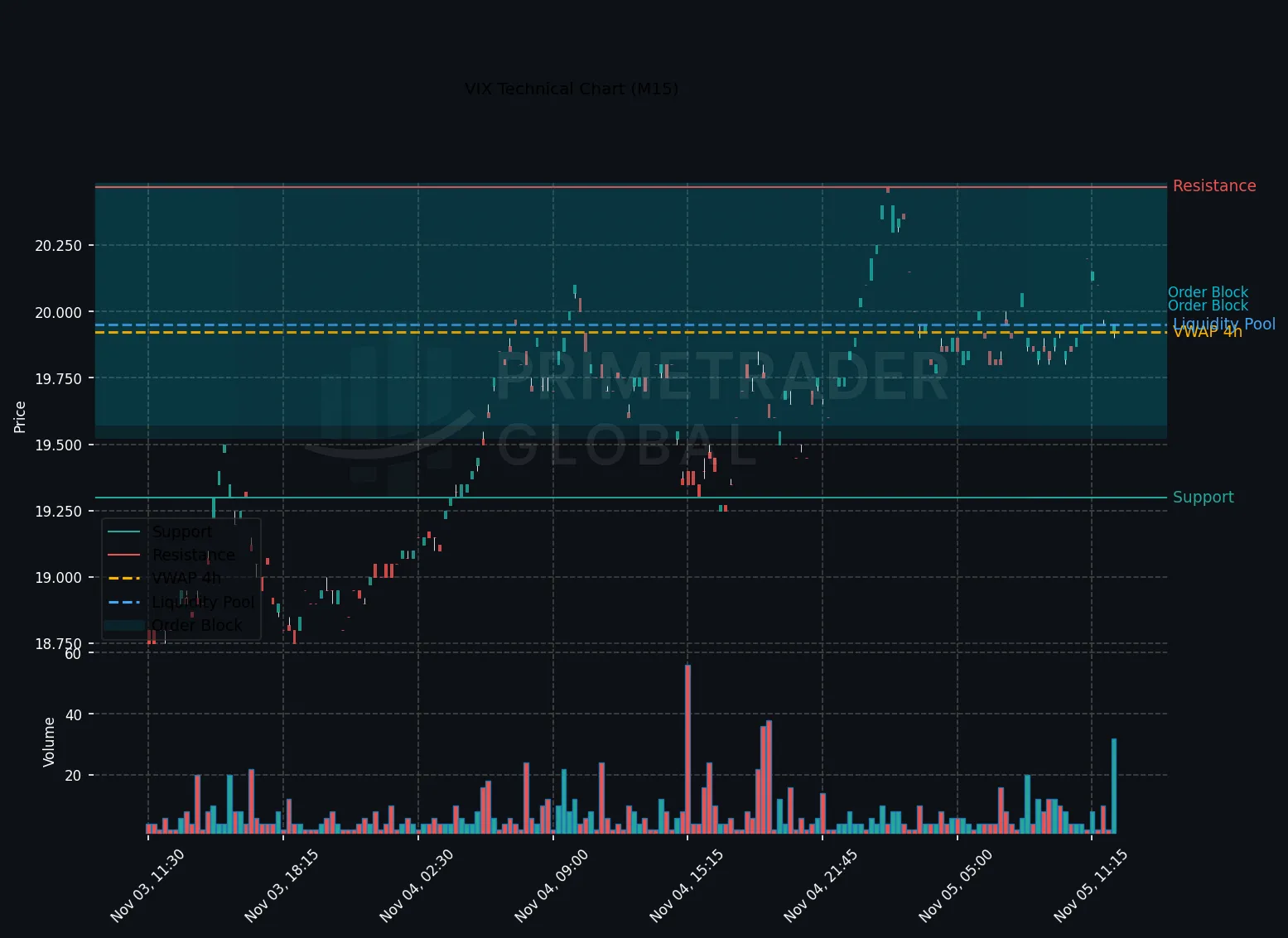The width and height of the screenshot is (1288, 938).
Task: Select the 'Nov 05, 05:00' time label
Action: click(956, 885)
